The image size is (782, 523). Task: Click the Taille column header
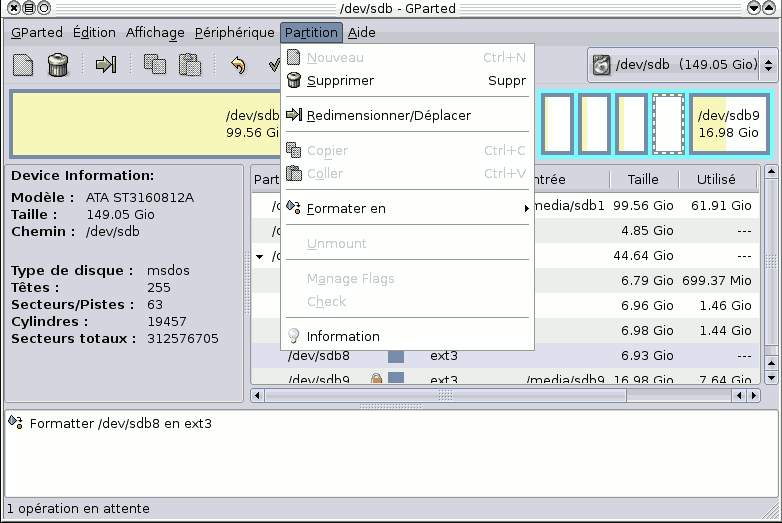point(643,179)
